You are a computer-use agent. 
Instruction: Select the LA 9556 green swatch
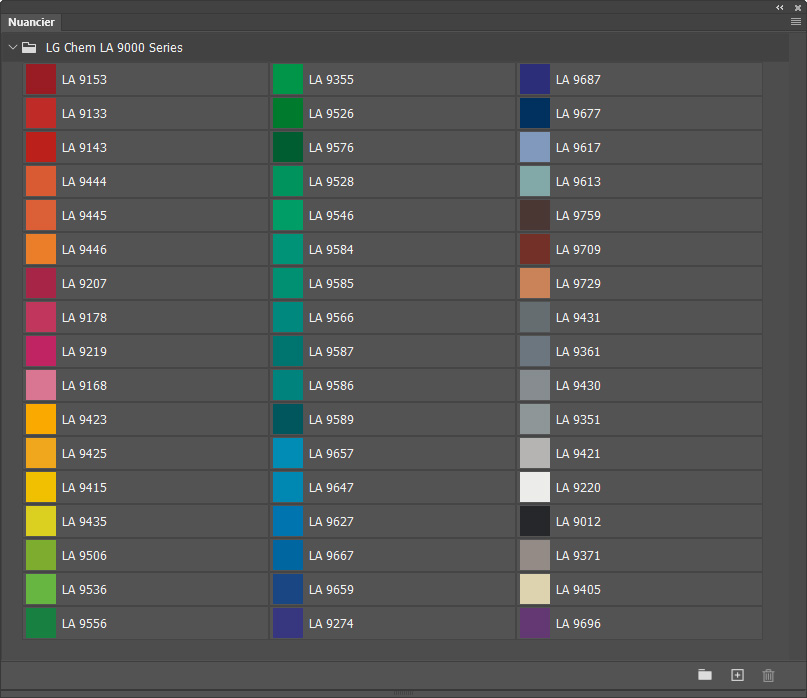[41, 623]
